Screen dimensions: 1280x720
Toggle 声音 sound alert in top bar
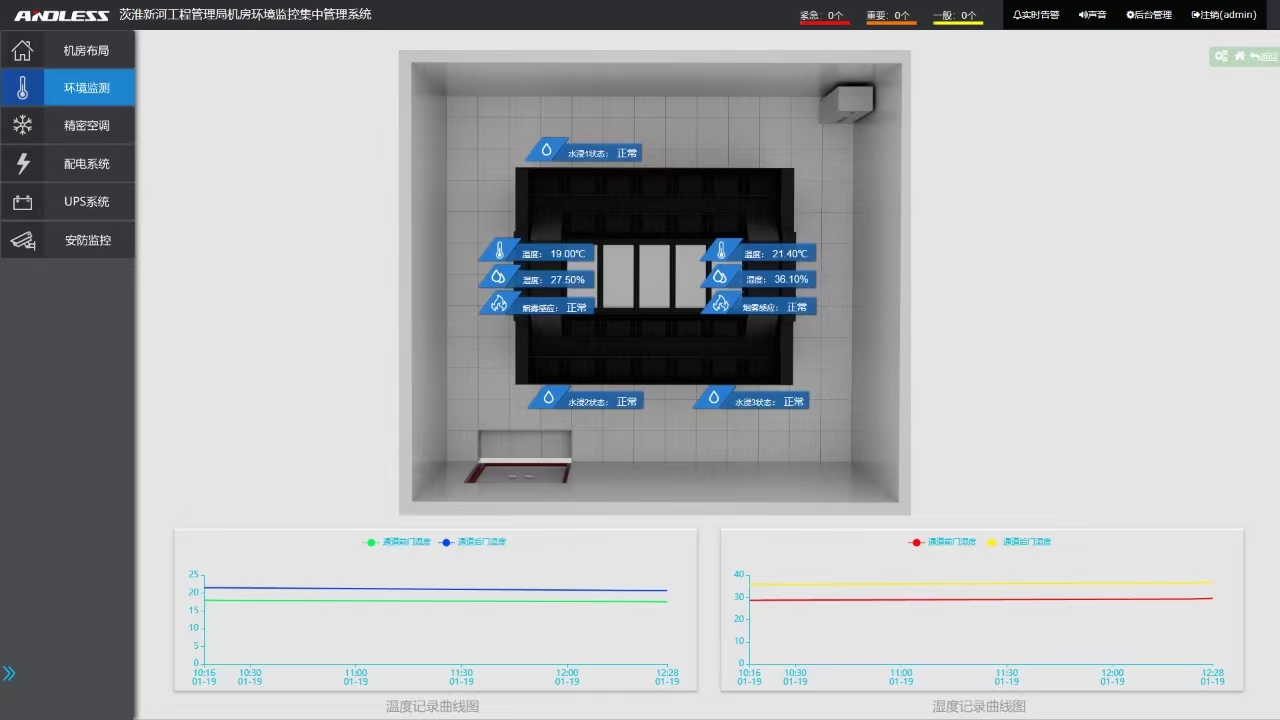pos(1092,15)
